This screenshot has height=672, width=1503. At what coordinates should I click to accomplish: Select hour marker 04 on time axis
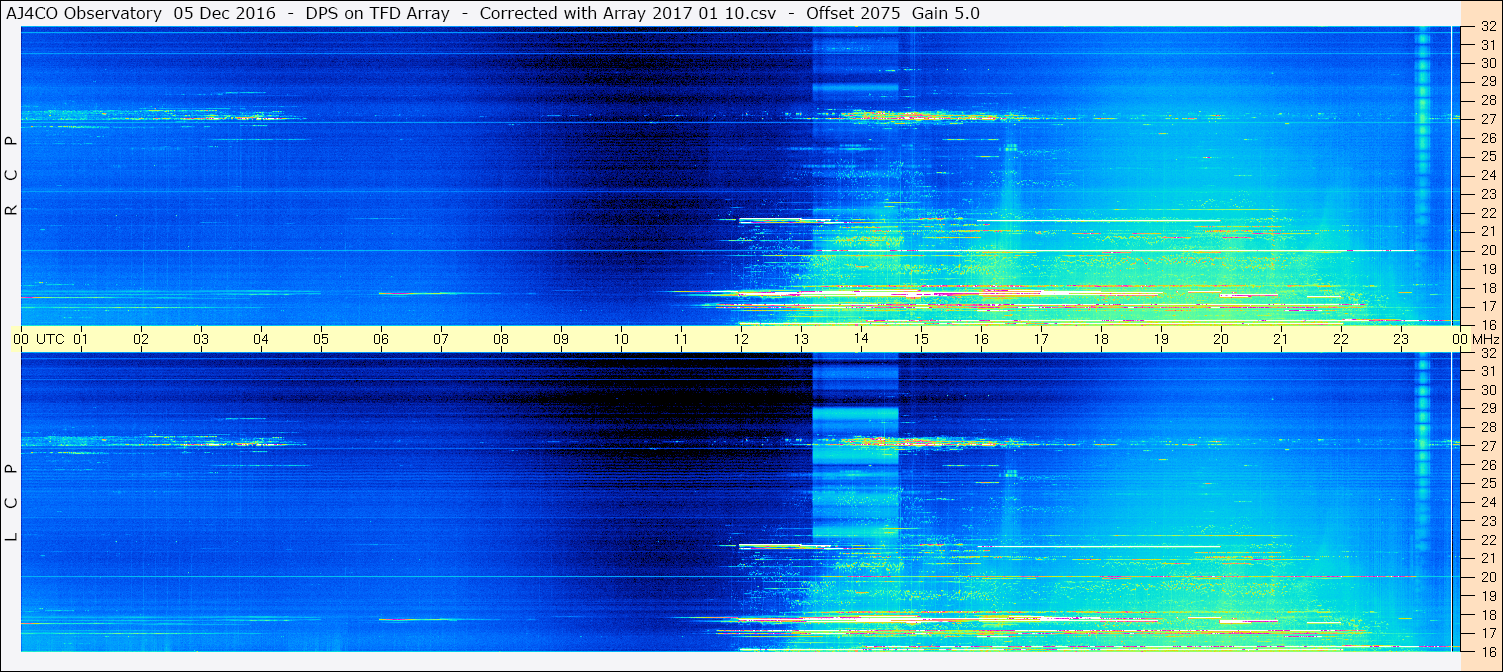click(261, 339)
